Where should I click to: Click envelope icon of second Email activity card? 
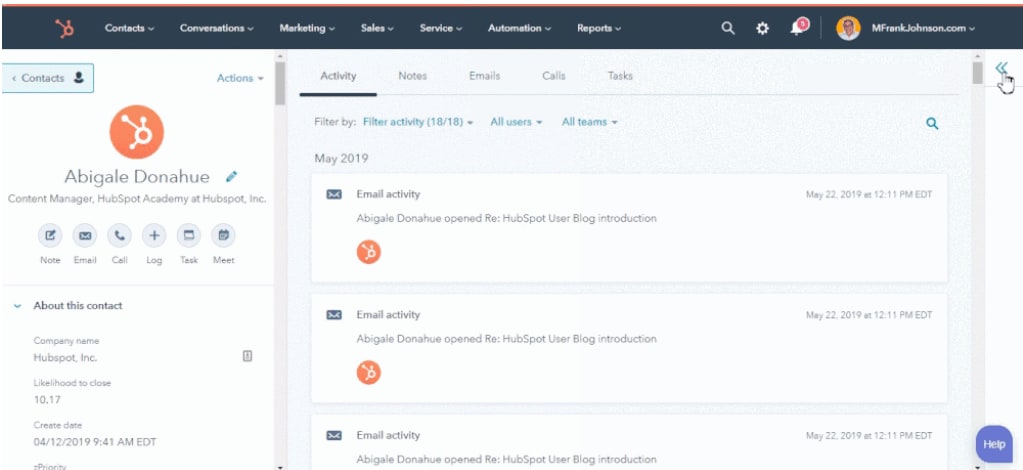pyautogui.click(x=334, y=315)
